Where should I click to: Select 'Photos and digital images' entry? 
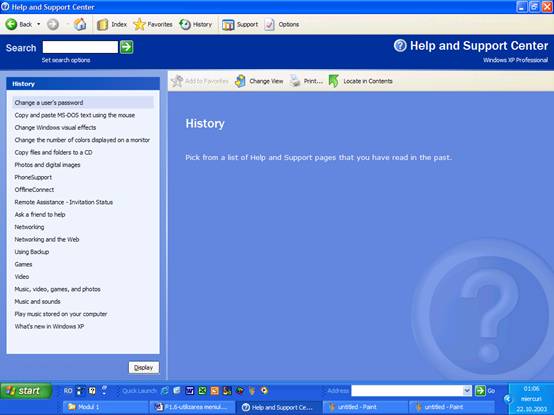47,165
